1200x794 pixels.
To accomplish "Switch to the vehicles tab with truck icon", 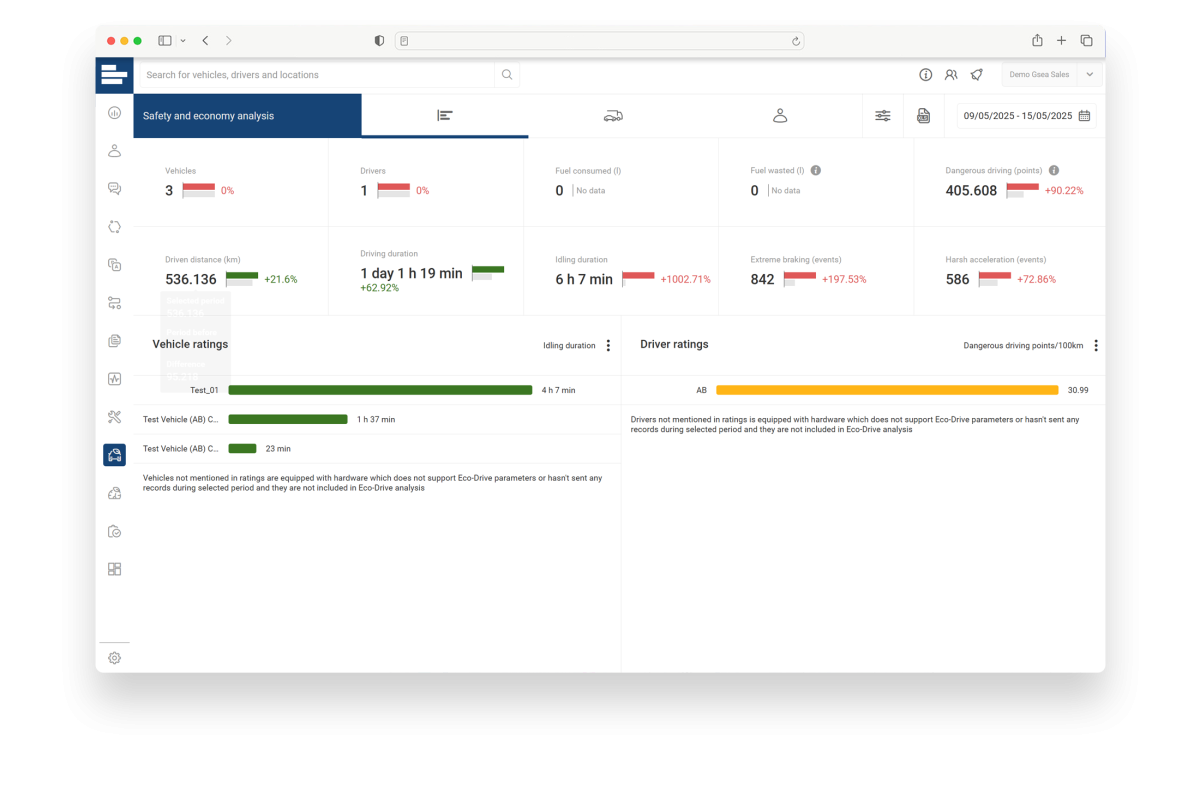I will point(612,116).
